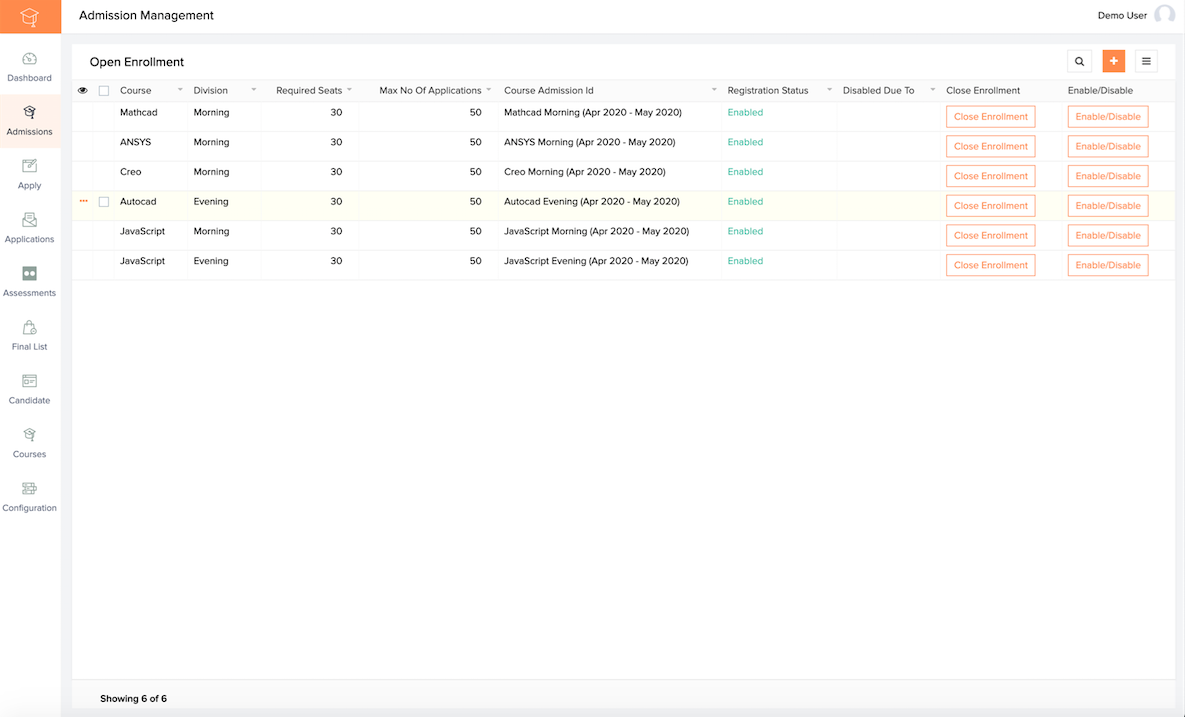The width and height of the screenshot is (1185, 717).
Task: Check the Autocad row checkbox
Action: (104, 202)
